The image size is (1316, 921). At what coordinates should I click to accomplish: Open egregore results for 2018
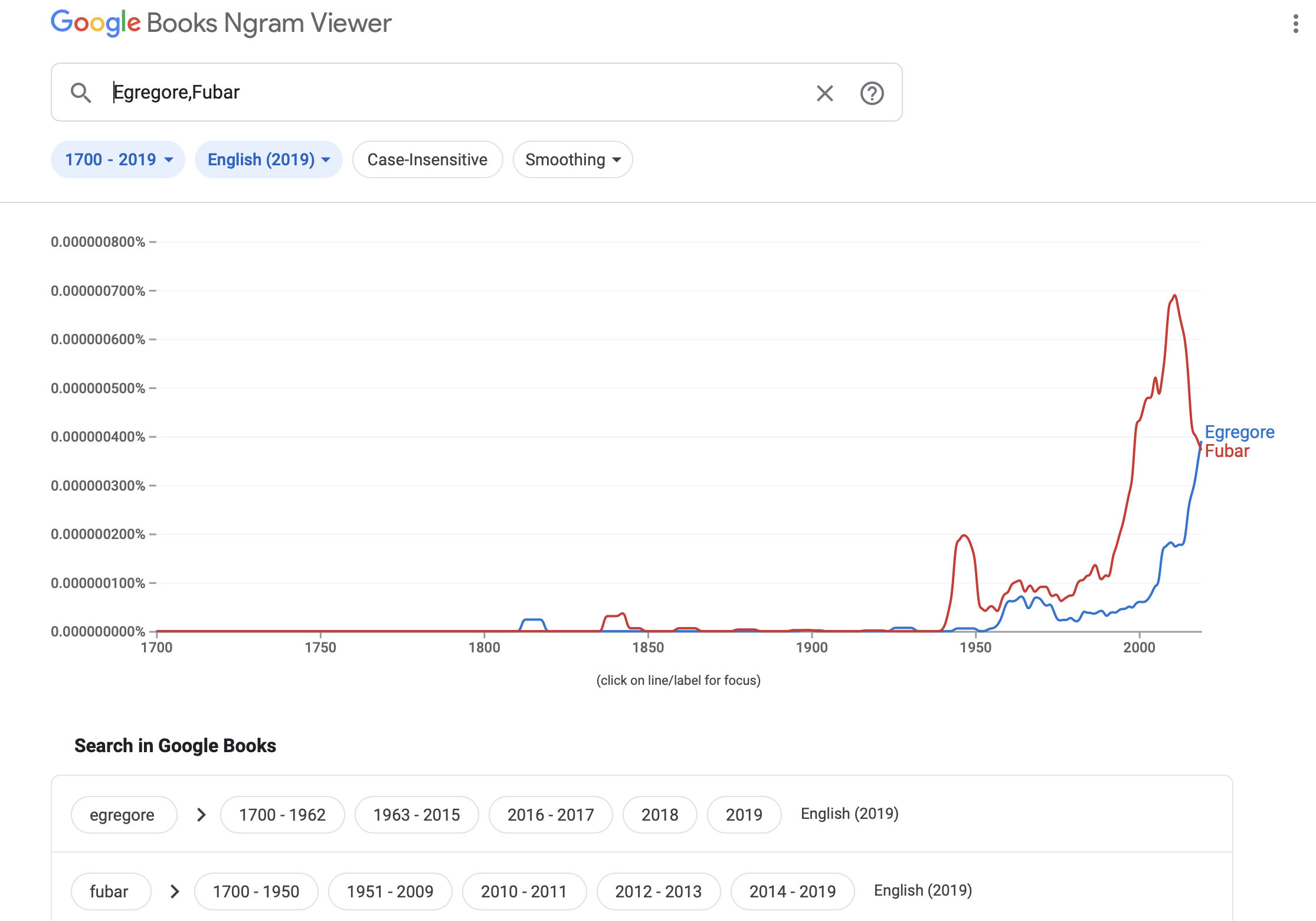(x=660, y=815)
